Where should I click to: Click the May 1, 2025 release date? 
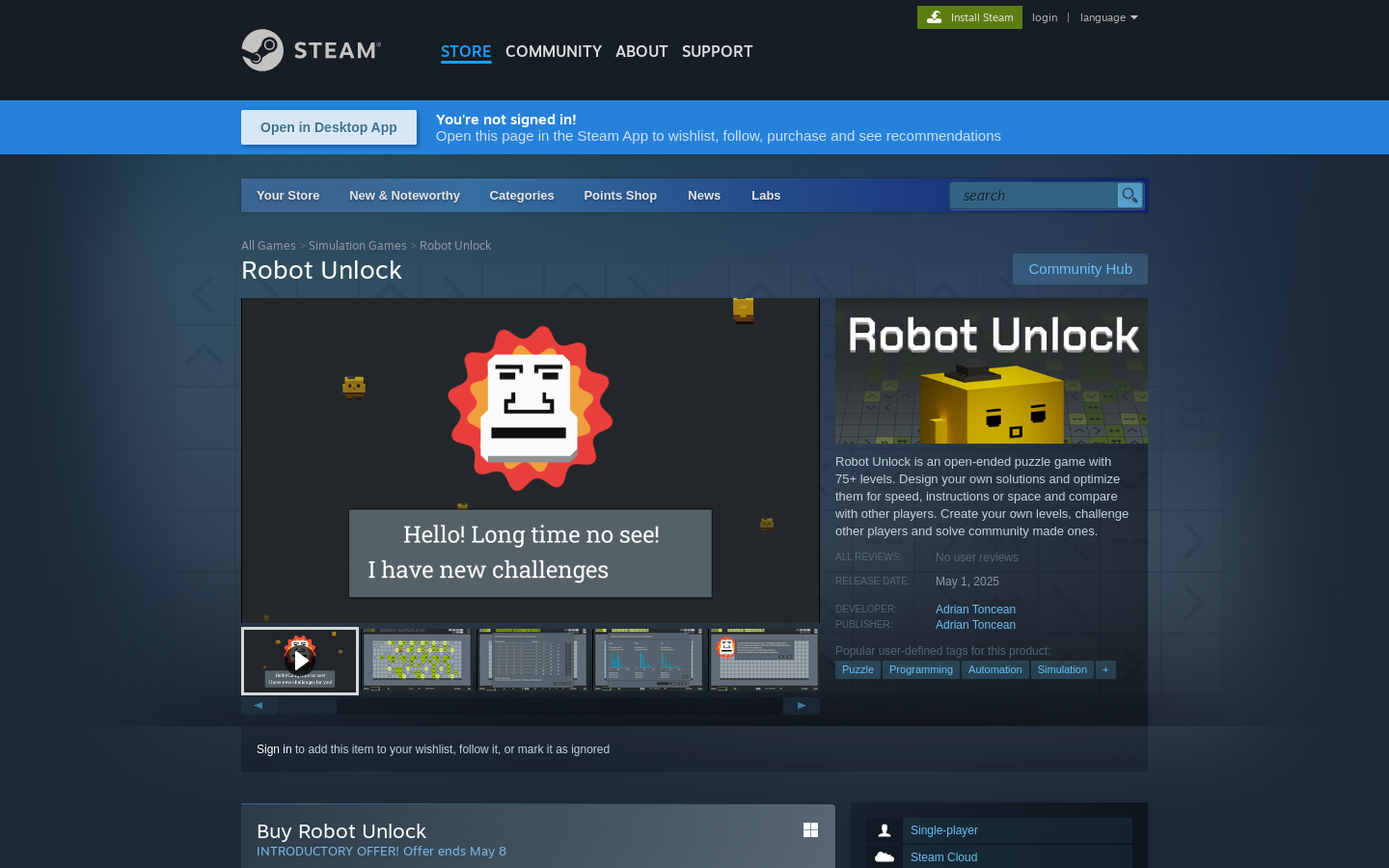(x=967, y=582)
